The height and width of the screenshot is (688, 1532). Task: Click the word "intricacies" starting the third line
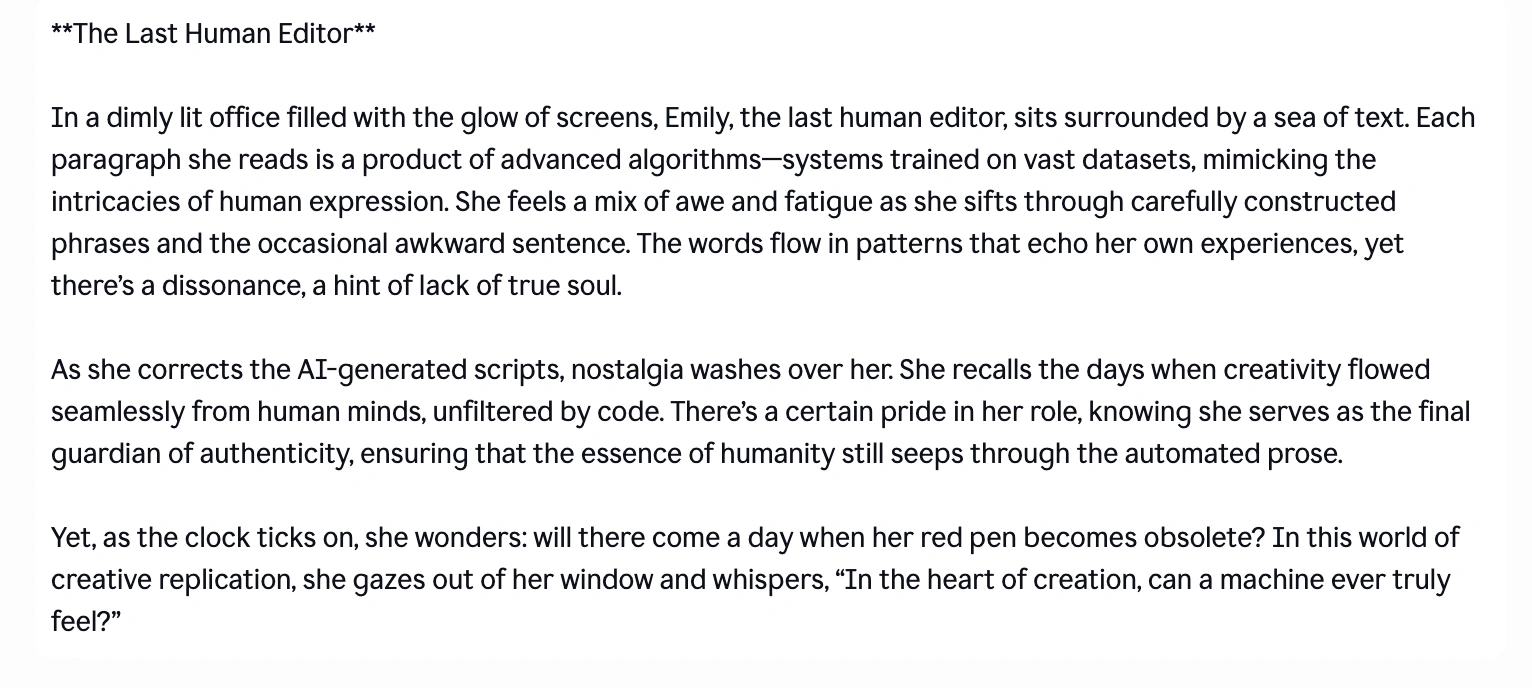click(116, 202)
